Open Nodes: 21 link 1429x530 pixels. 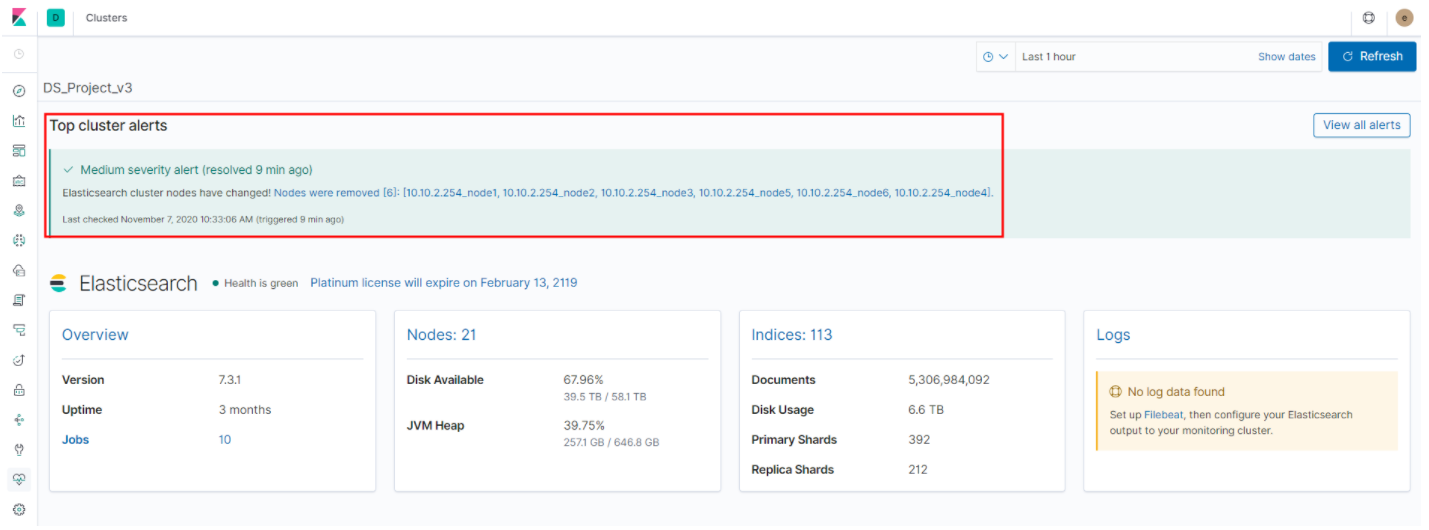[x=441, y=335]
